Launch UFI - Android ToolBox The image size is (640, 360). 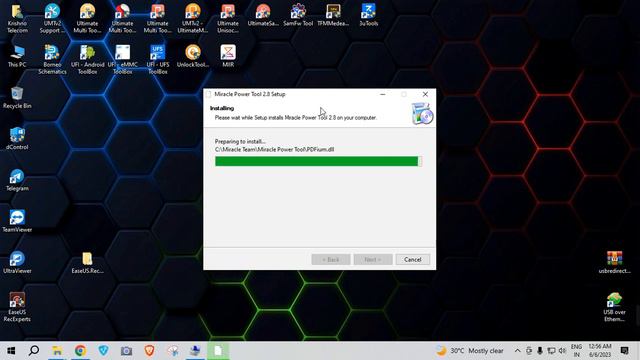87,59
